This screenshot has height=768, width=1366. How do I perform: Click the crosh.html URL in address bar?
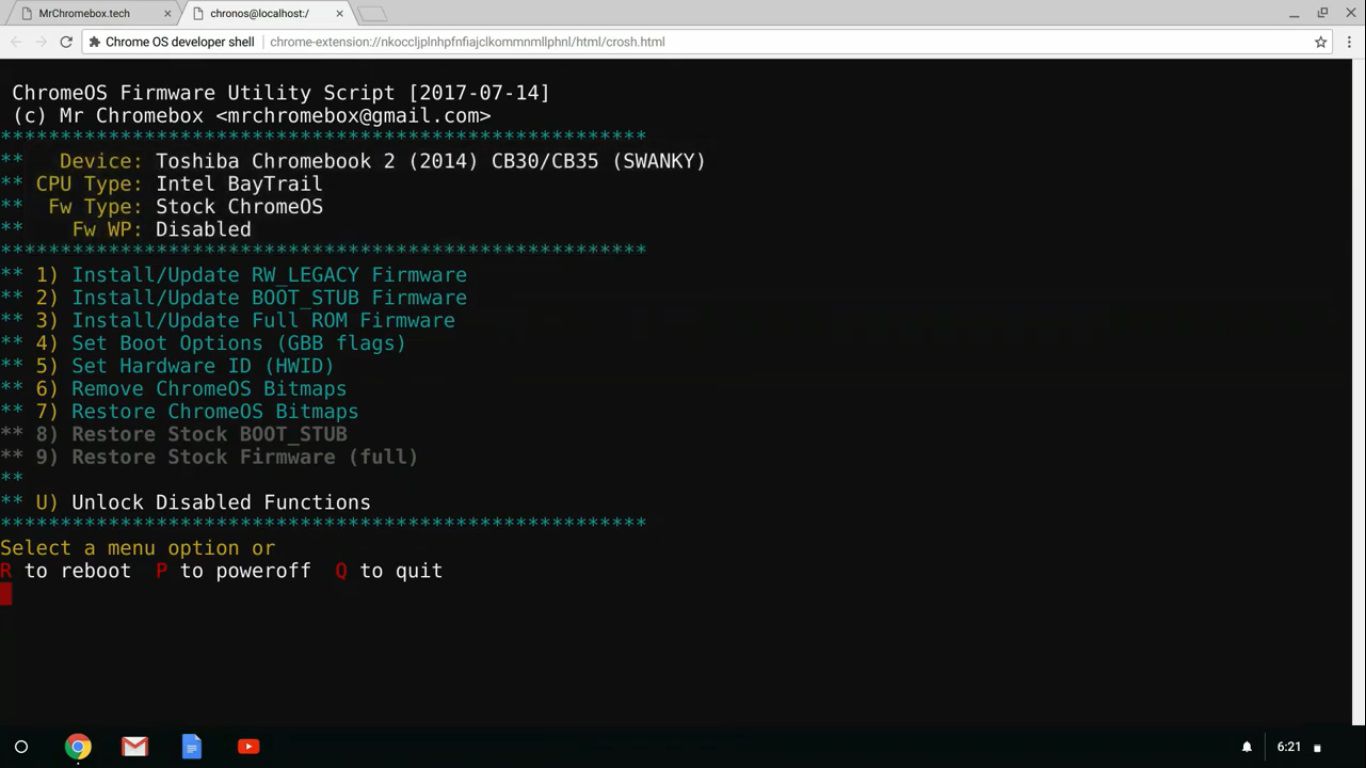point(467,42)
